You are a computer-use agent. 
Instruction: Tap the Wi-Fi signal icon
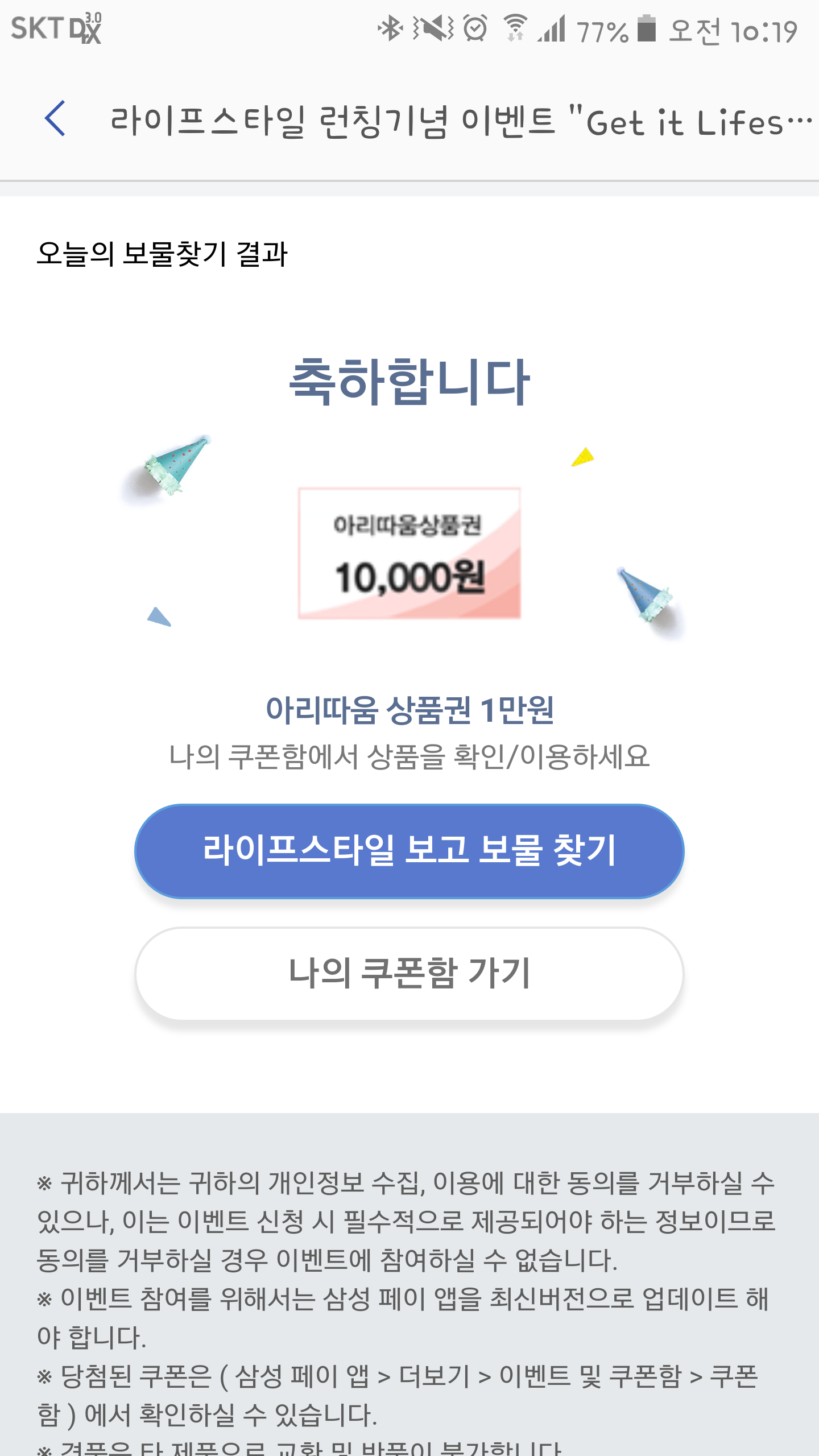pos(515,28)
